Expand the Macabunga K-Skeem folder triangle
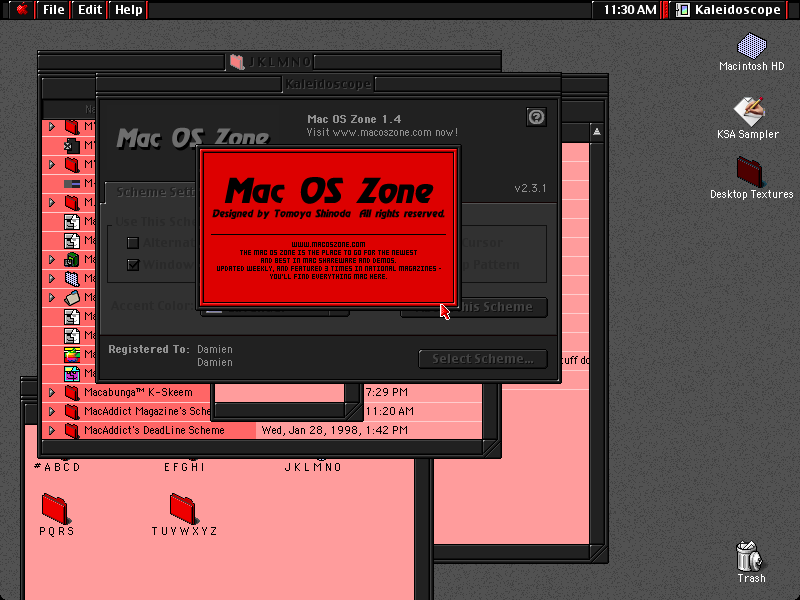 click(52, 392)
